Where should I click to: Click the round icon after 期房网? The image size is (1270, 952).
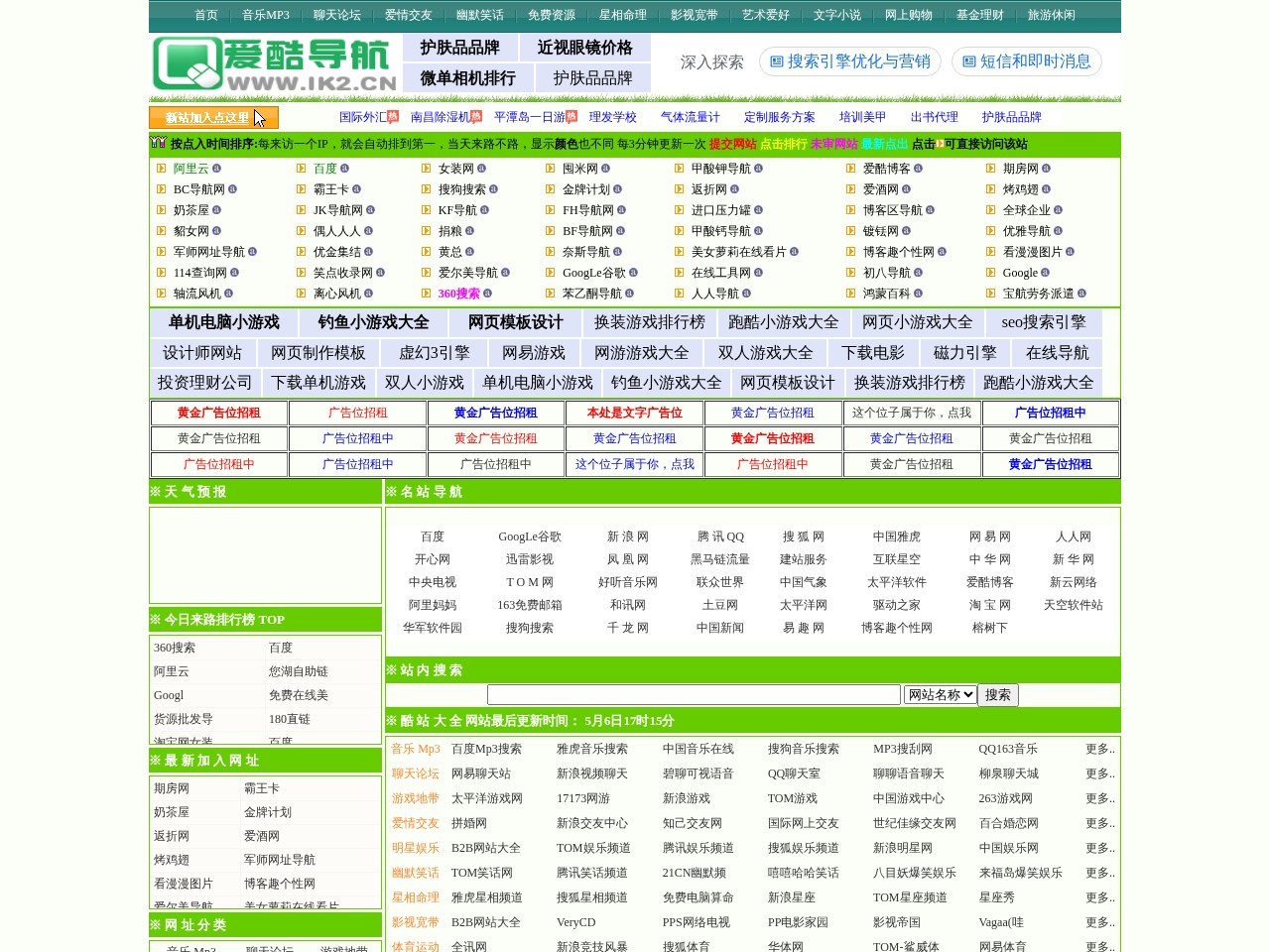[1046, 169]
